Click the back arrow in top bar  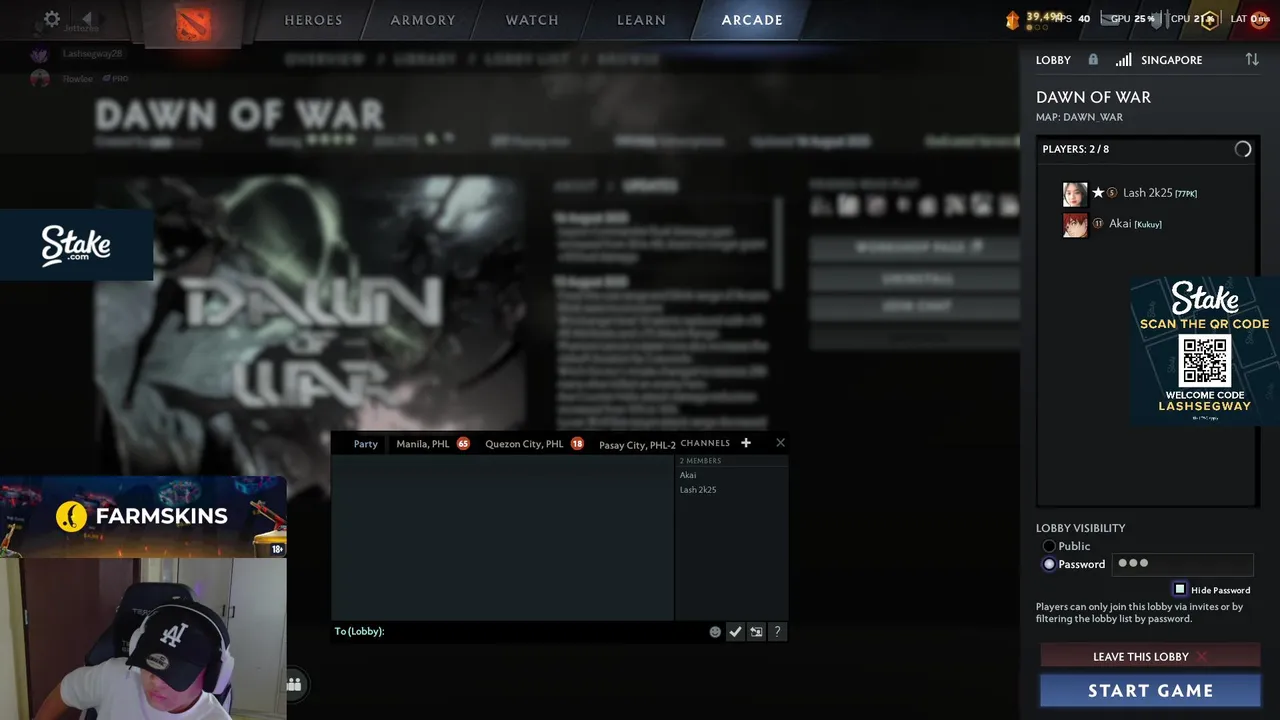87,19
